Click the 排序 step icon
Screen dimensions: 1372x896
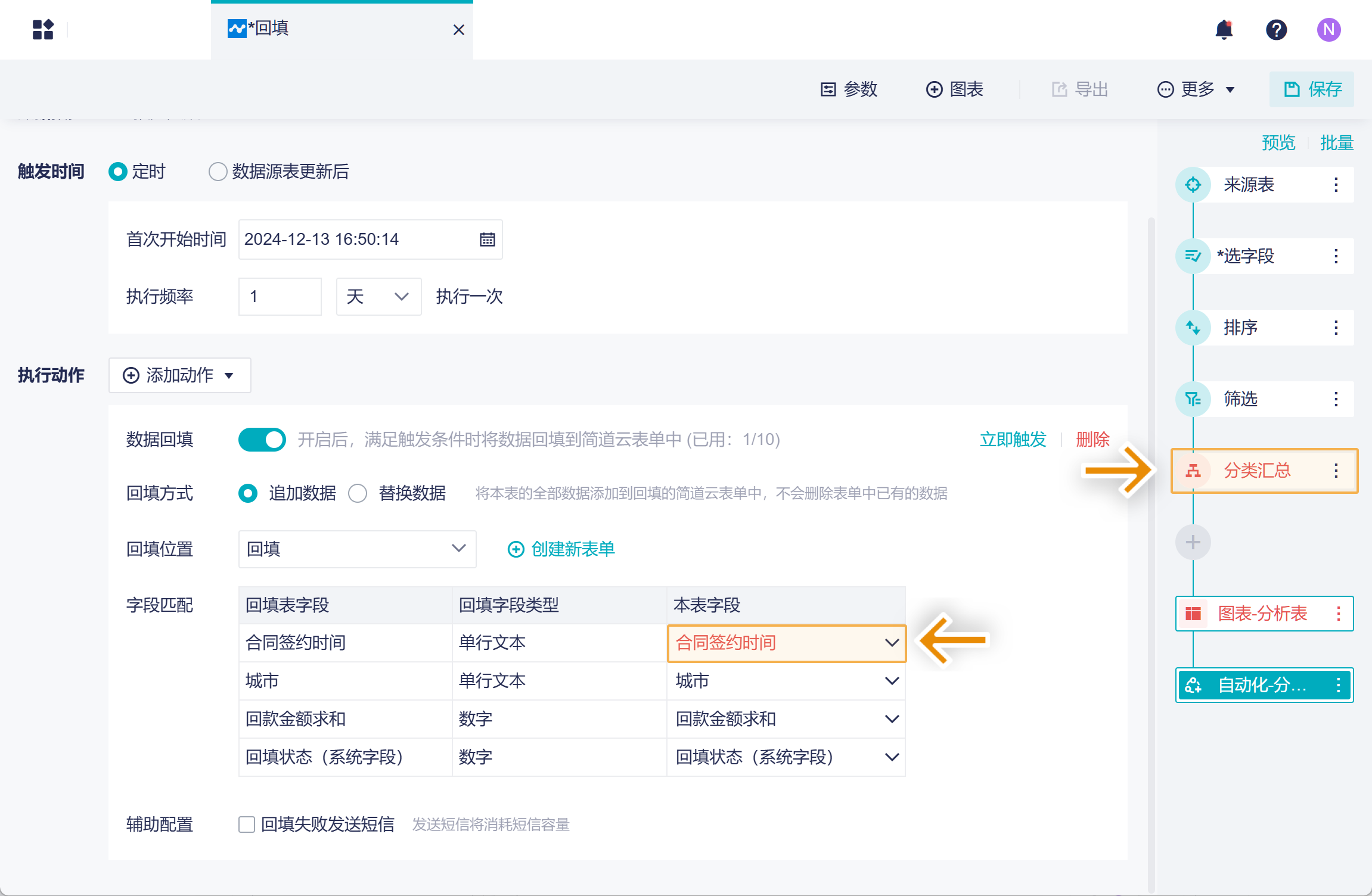coord(1193,328)
